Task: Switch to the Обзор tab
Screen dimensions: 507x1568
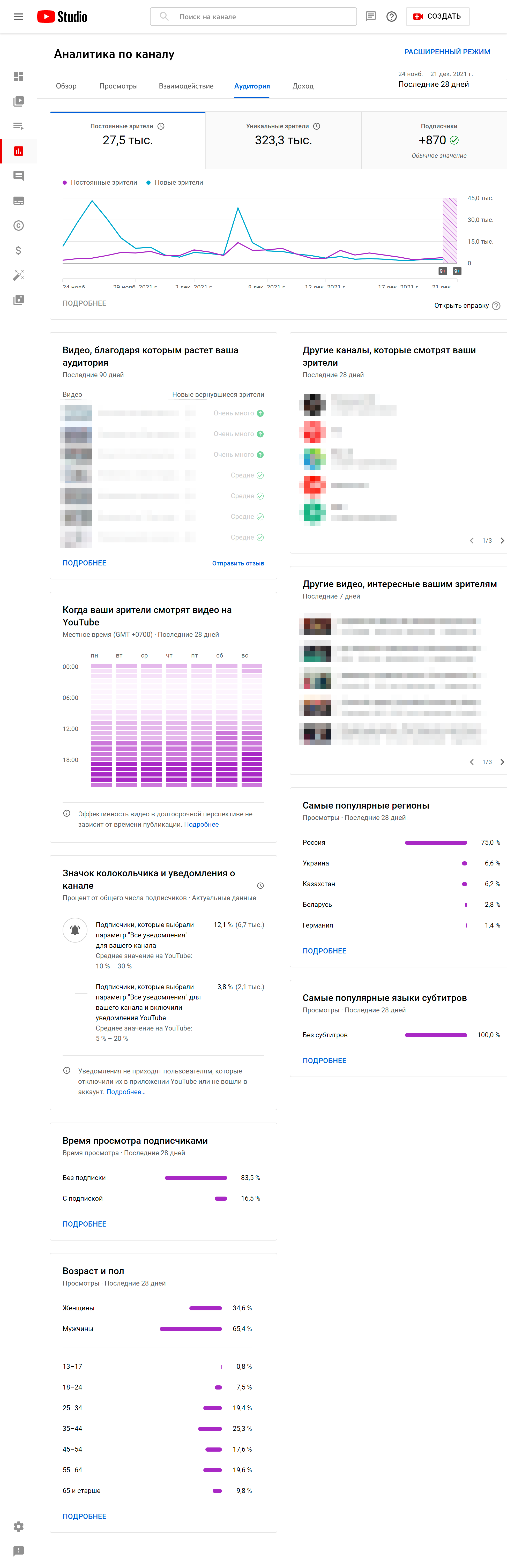Action: point(66,86)
